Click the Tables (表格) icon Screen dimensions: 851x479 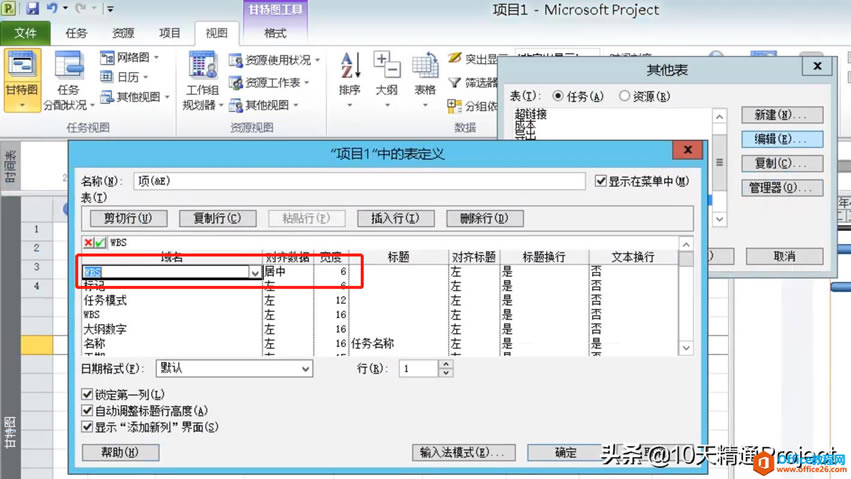425,65
